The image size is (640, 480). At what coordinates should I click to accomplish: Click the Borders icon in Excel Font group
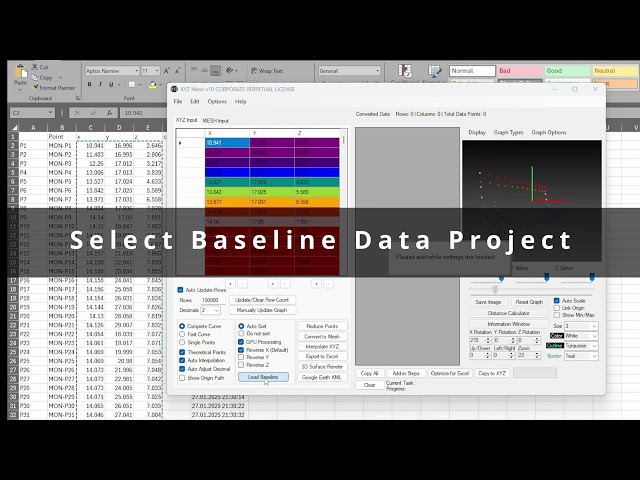pyautogui.click(x=131, y=84)
